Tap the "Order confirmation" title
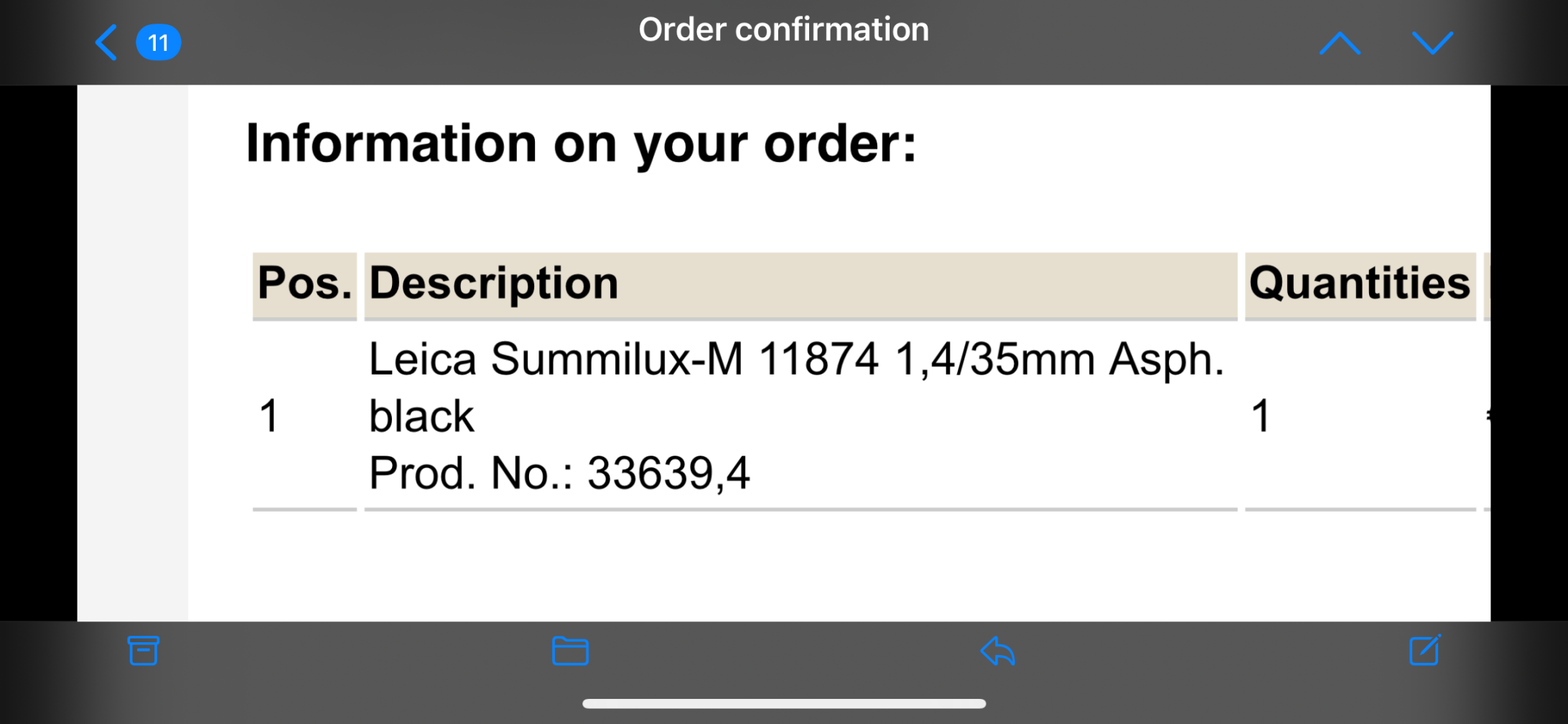Image resolution: width=1568 pixels, height=724 pixels. [x=783, y=30]
